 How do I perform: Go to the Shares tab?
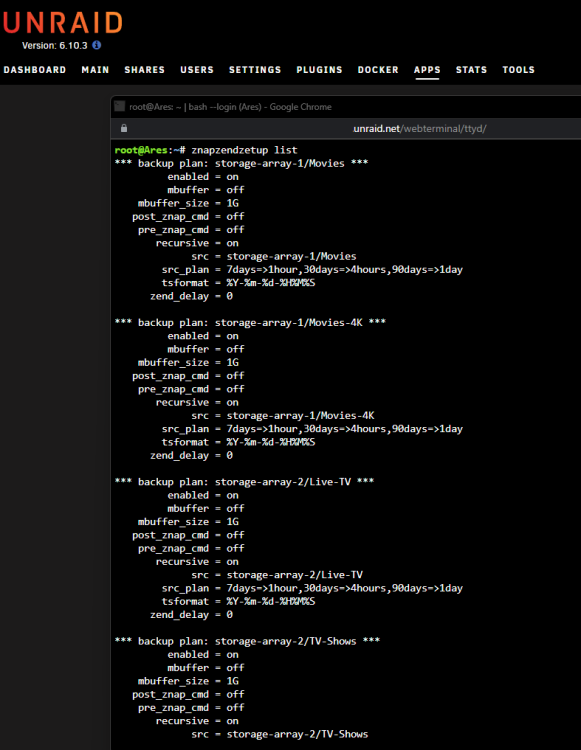[144, 70]
